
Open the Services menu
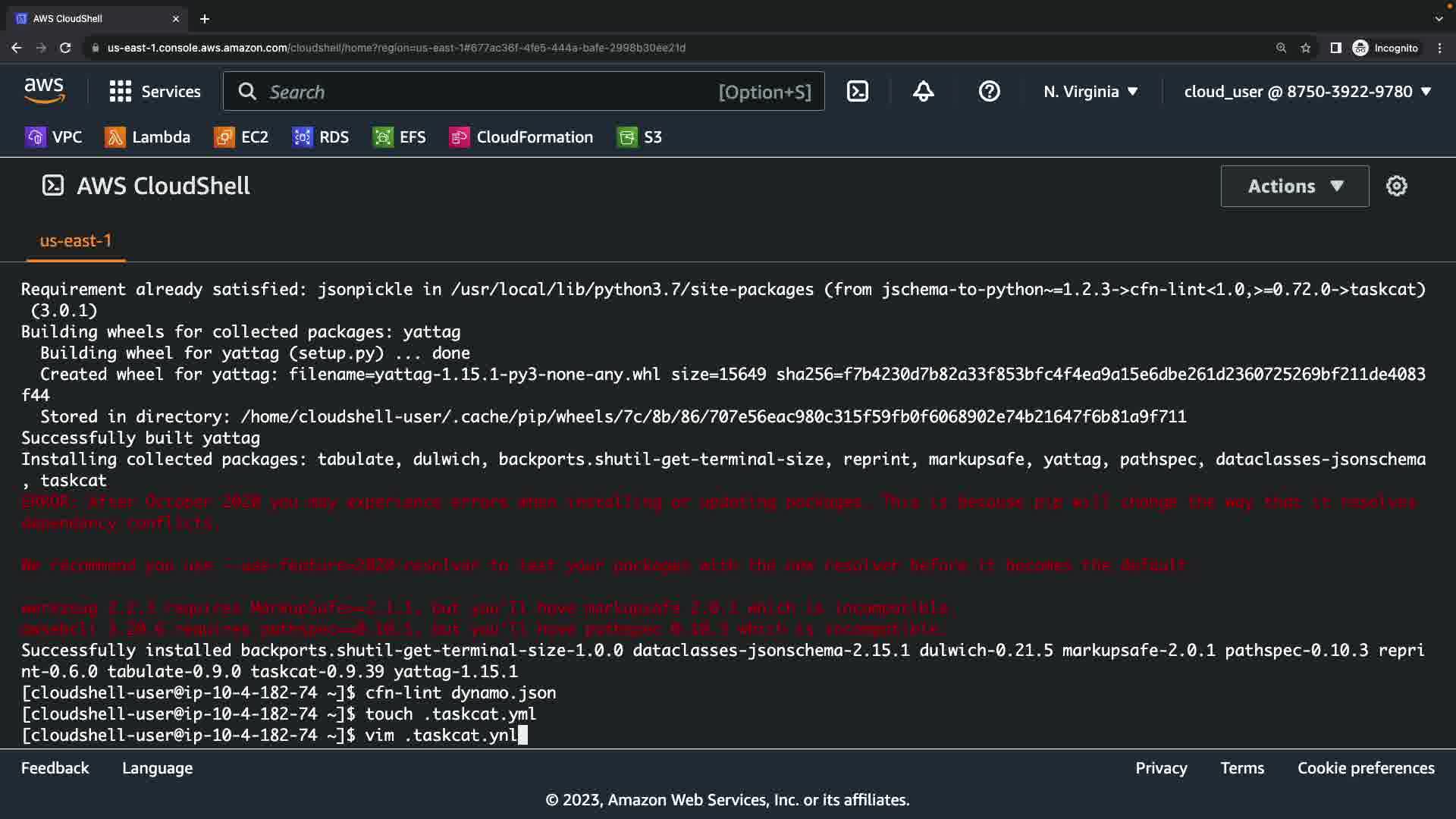(x=155, y=92)
